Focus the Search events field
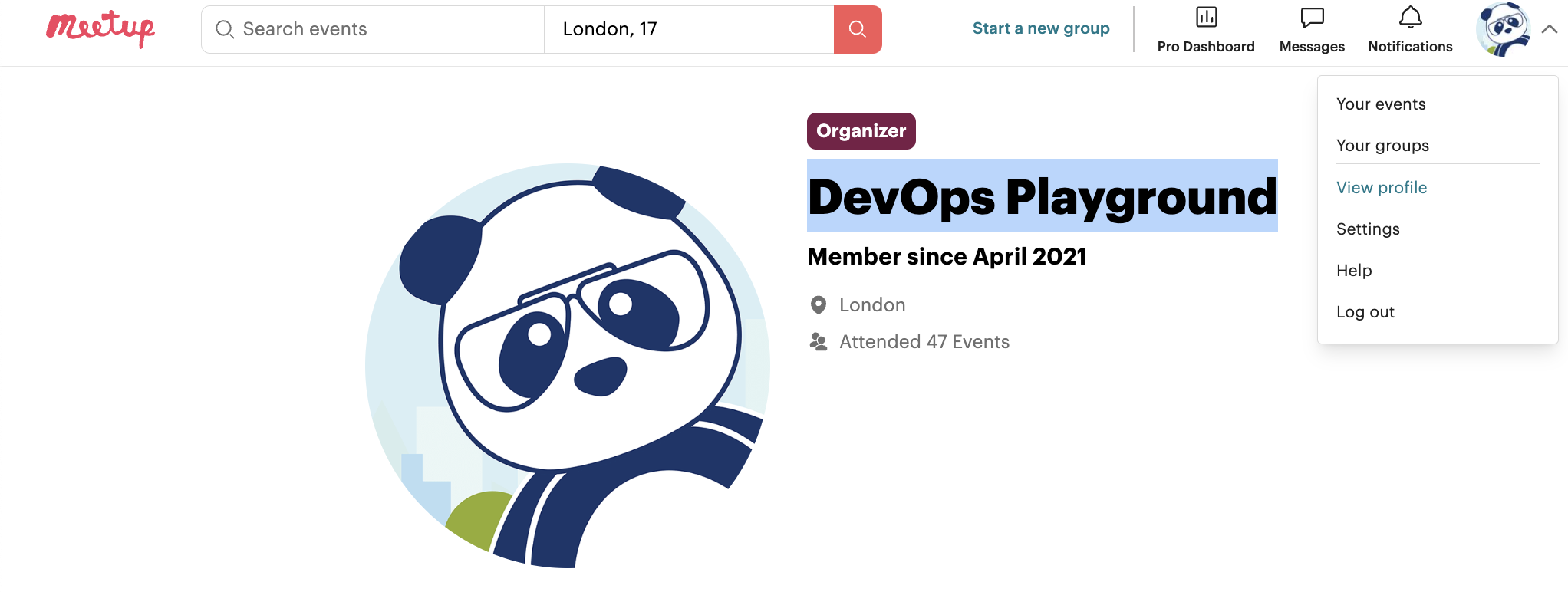This screenshot has width=1568, height=592. pos(373,29)
